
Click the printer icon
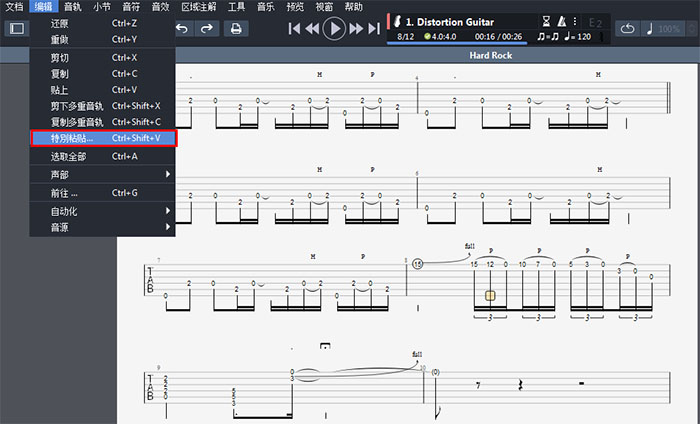(x=235, y=28)
